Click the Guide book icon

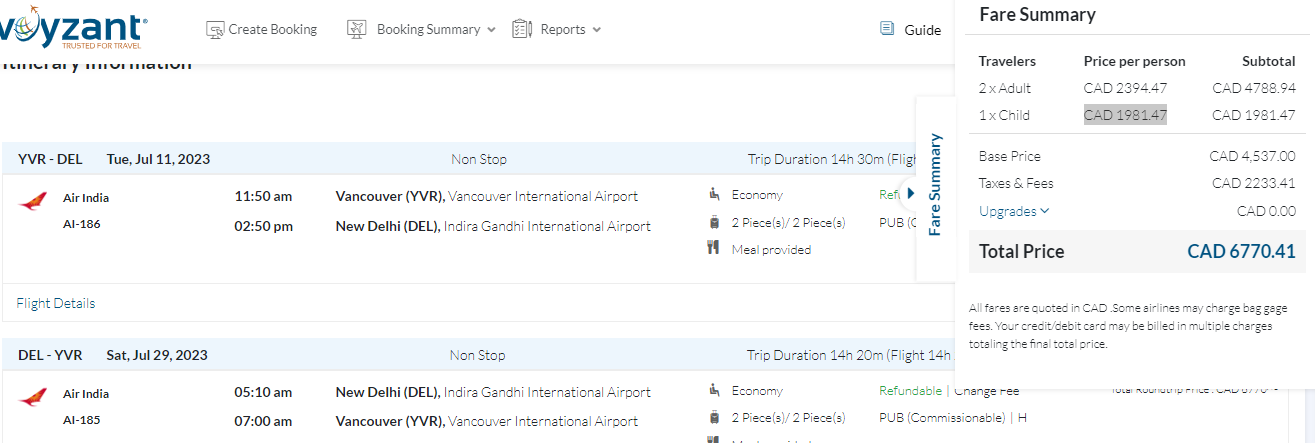point(887,29)
